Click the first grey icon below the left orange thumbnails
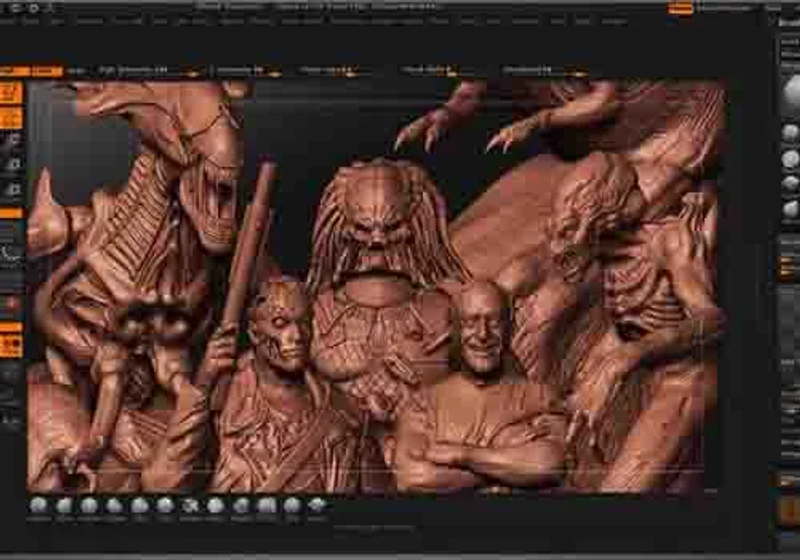 (12, 140)
